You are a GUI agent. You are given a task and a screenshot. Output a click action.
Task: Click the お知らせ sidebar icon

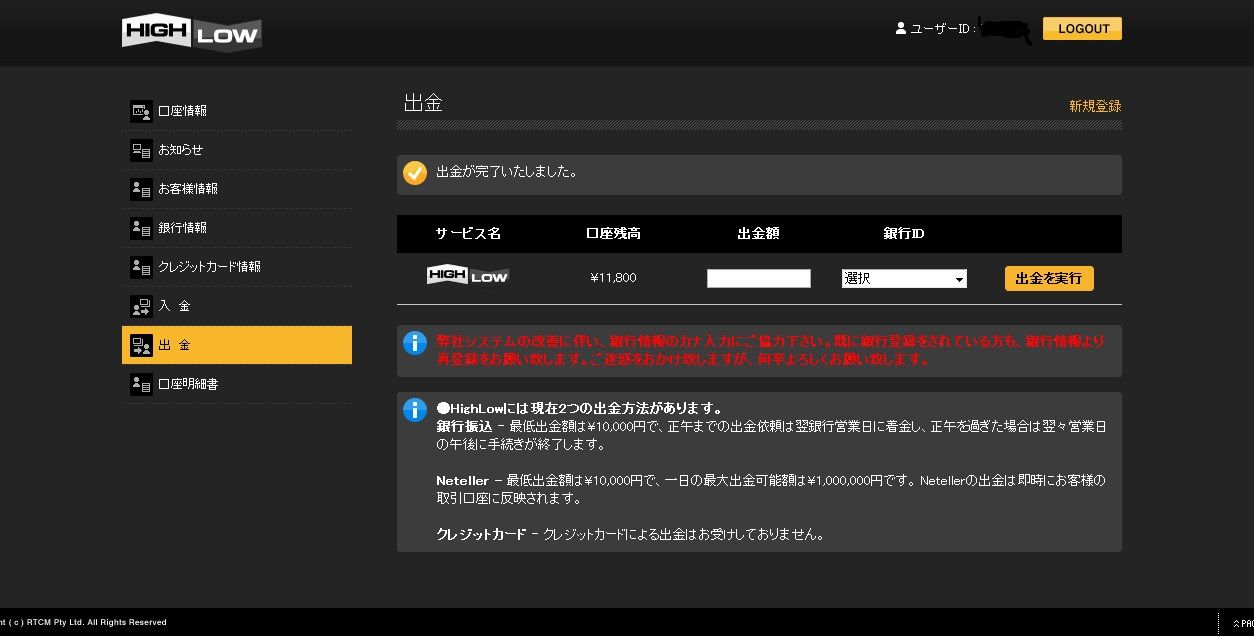point(141,150)
